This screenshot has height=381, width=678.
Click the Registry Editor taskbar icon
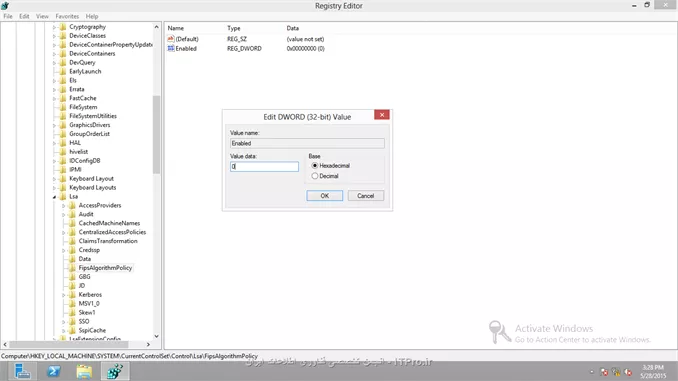[115, 371]
